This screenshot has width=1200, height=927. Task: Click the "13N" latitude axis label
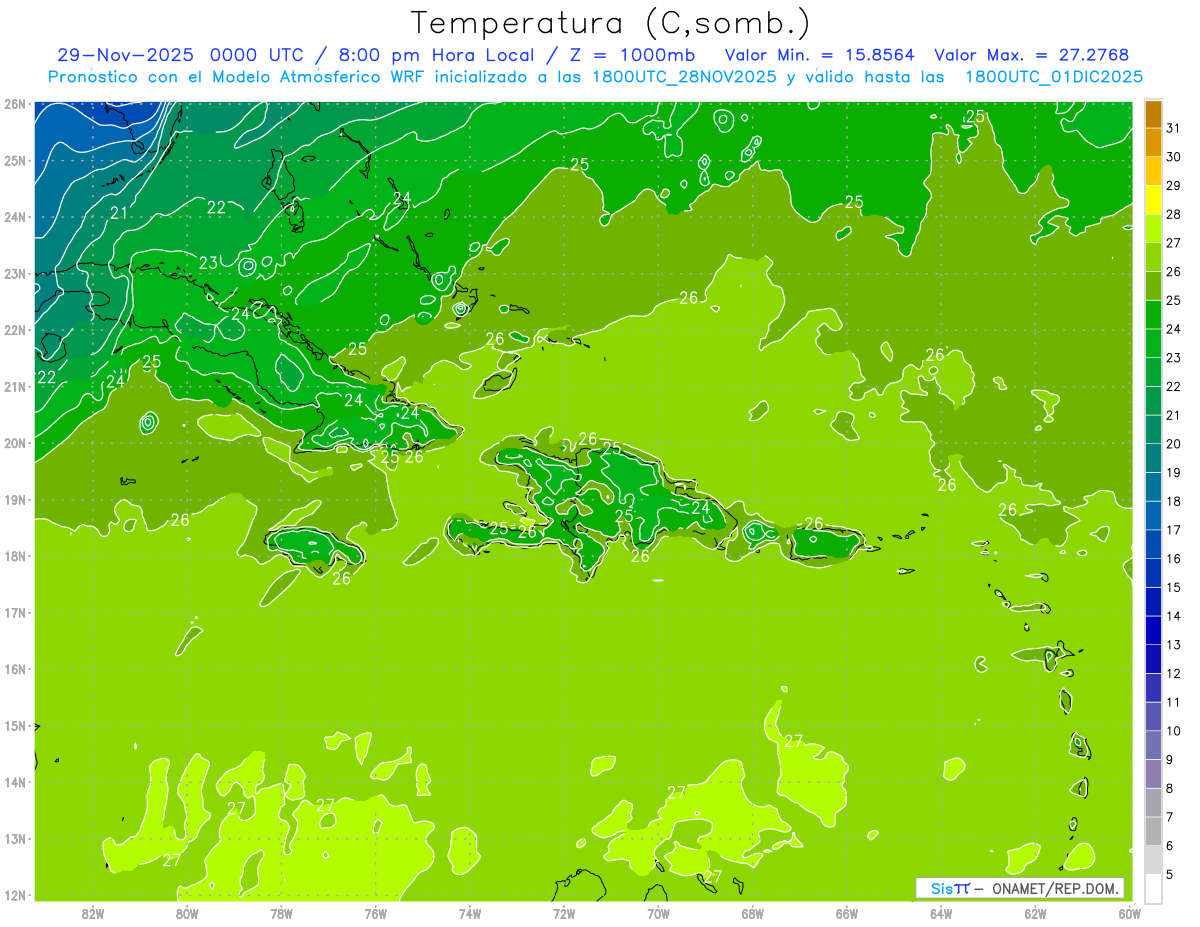click(x=15, y=839)
